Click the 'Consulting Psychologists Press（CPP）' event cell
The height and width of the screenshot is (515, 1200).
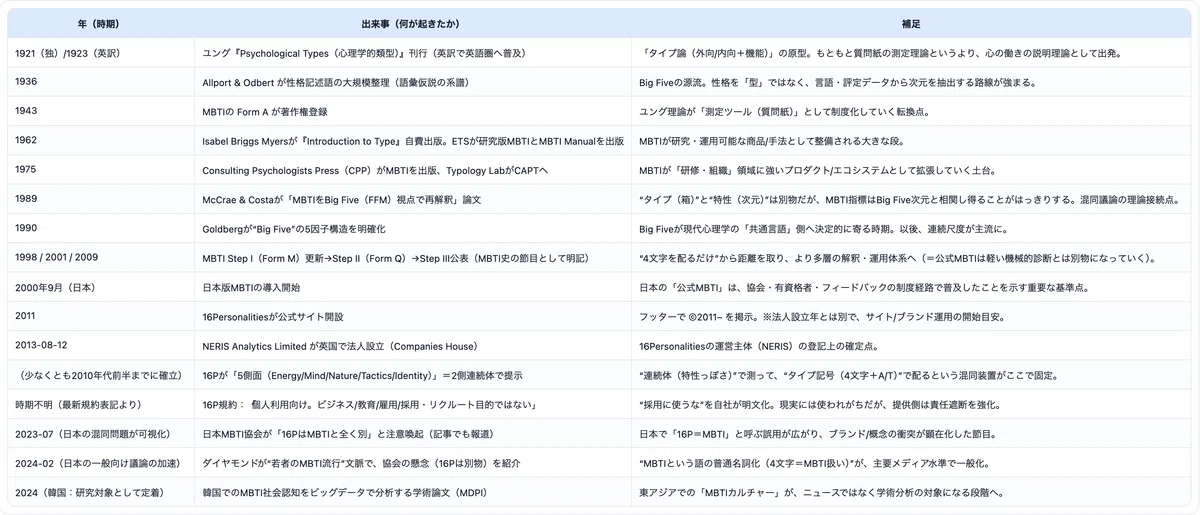point(412,170)
